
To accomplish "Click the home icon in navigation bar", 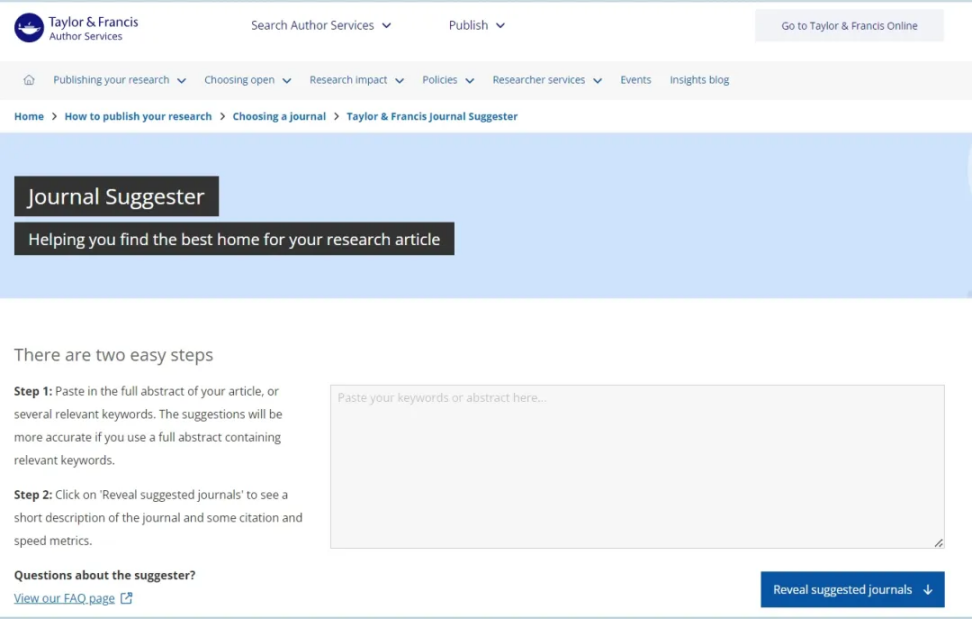I will click(x=29, y=80).
